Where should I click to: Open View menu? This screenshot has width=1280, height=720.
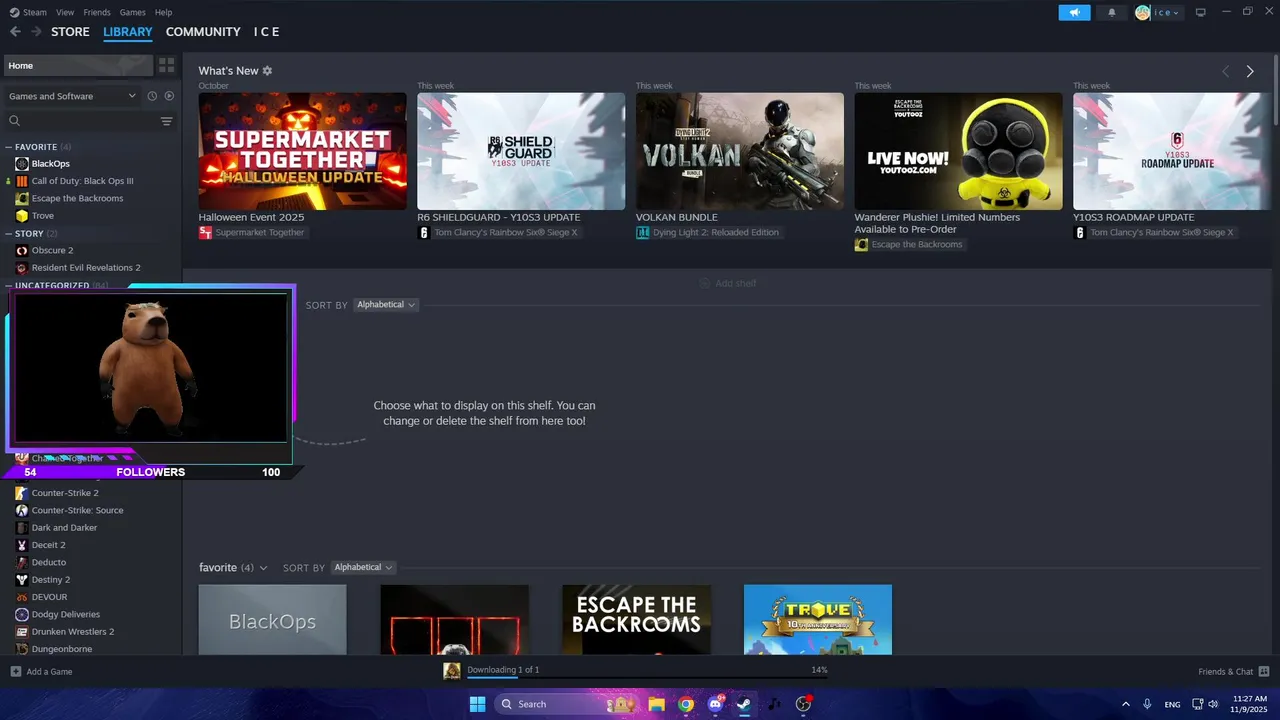pyautogui.click(x=65, y=12)
